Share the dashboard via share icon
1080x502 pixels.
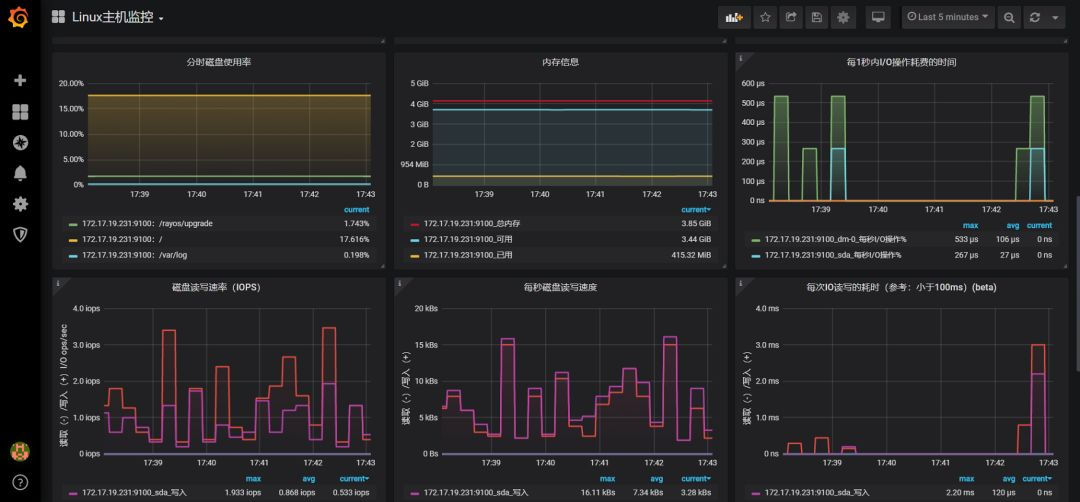[x=791, y=17]
